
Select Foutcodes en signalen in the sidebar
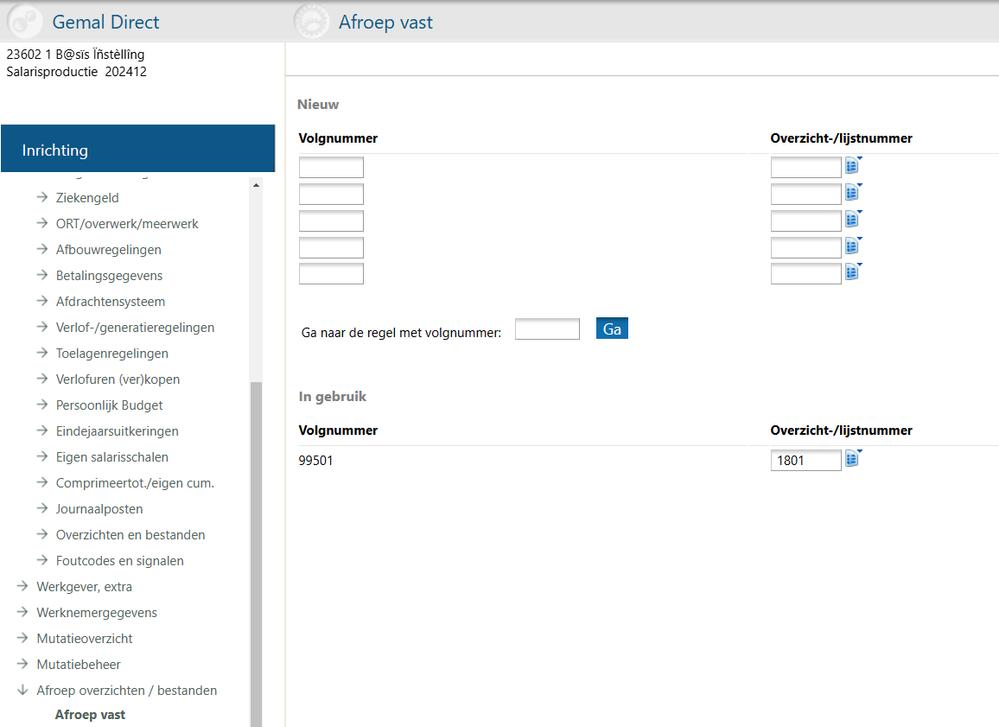(x=120, y=561)
